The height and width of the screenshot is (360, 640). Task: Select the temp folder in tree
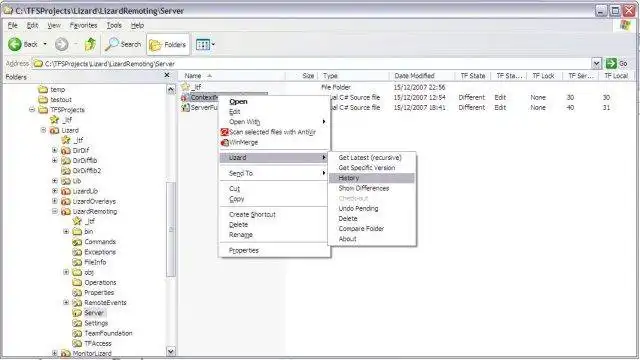coord(51,89)
